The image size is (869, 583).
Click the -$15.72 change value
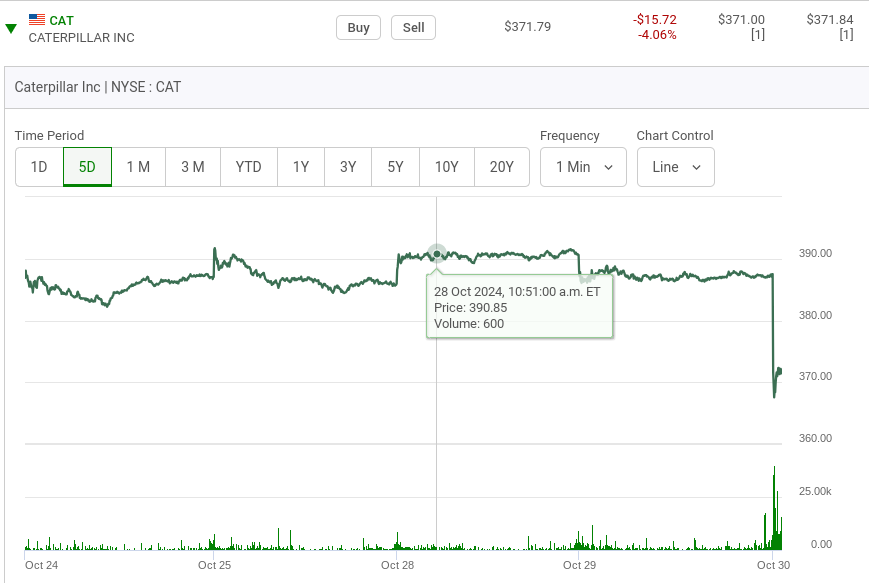click(x=655, y=19)
